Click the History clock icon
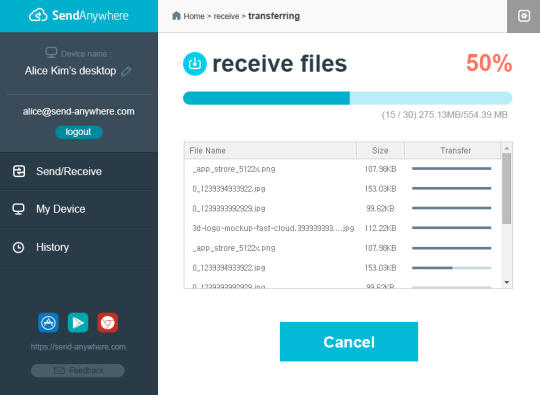 (x=18, y=247)
